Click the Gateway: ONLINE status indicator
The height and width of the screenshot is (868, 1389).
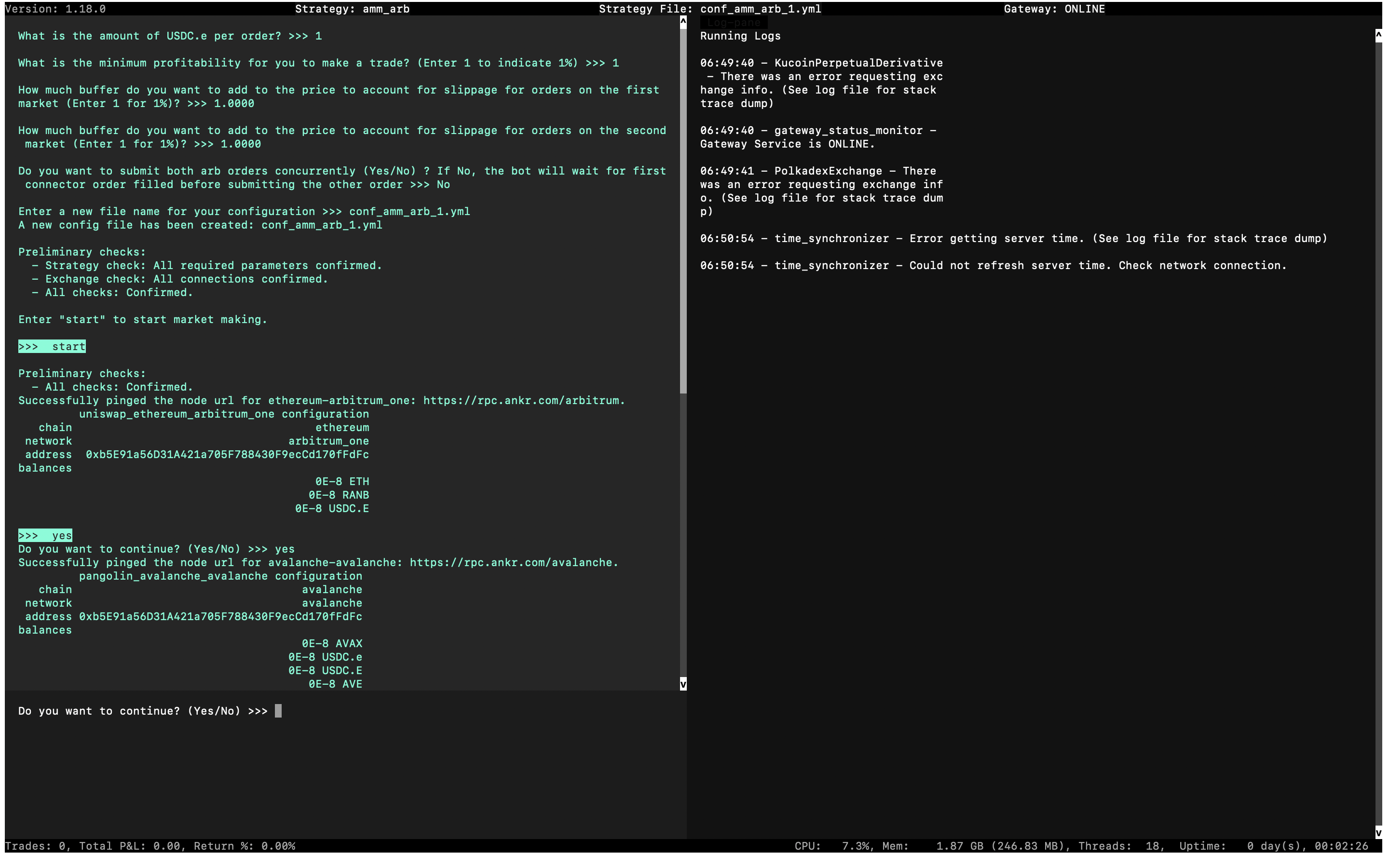pos(1054,9)
